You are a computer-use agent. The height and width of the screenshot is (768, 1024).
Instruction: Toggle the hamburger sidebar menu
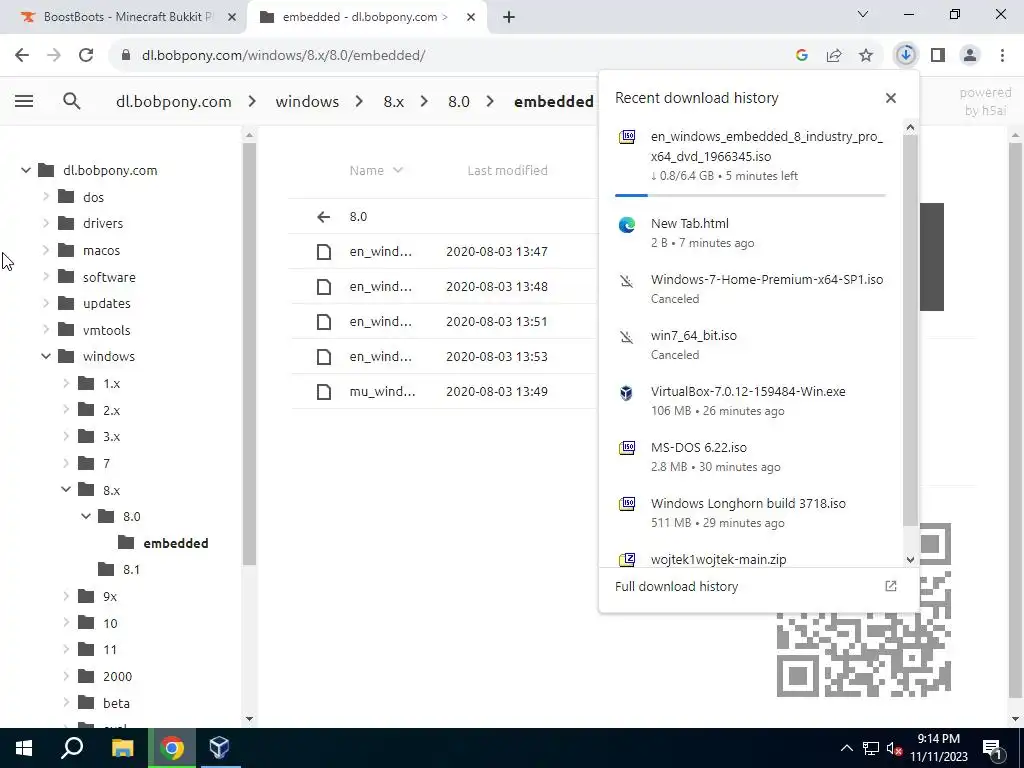(x=24, y=101)
